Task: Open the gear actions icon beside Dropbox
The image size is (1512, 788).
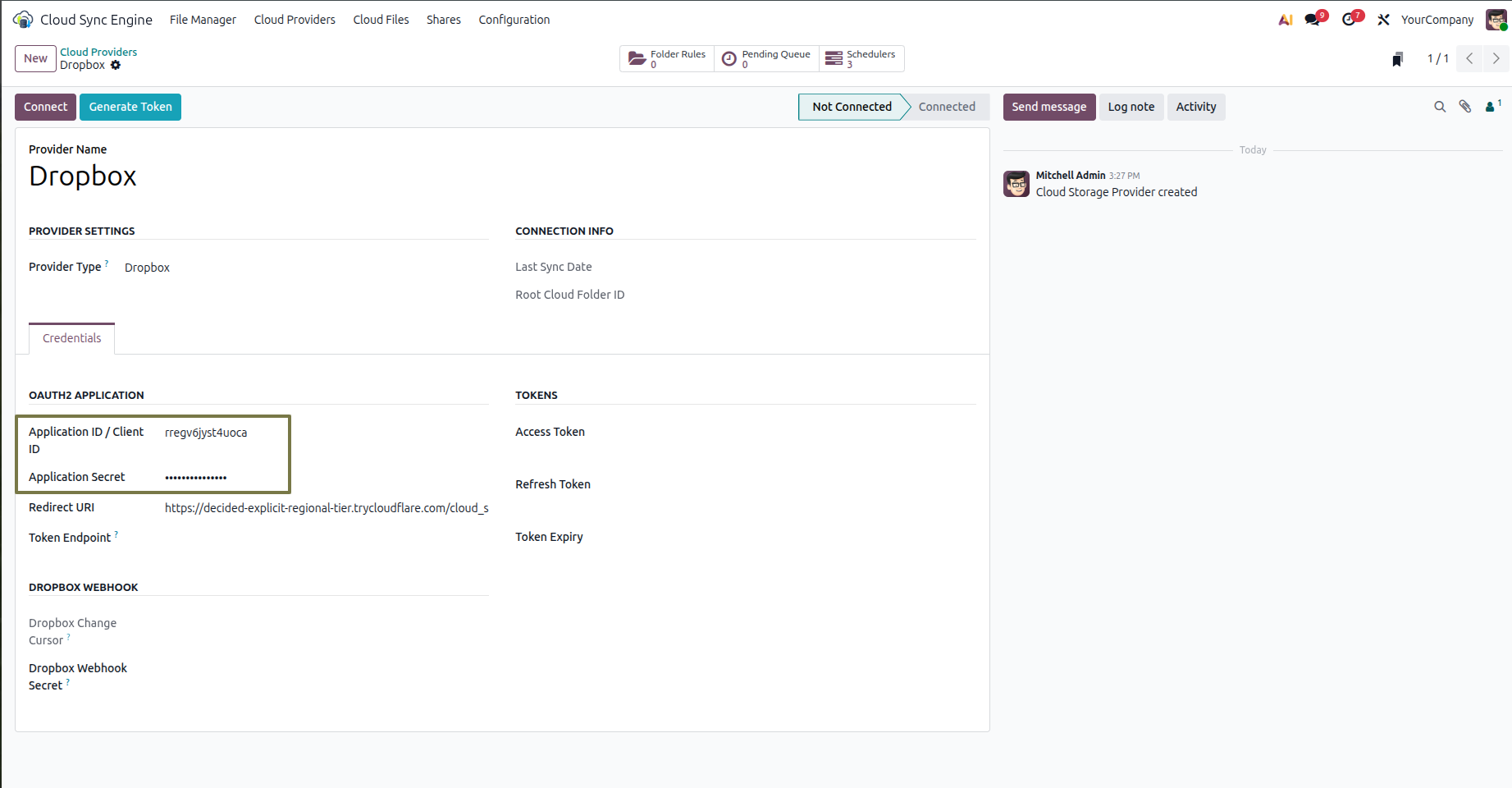Action: [116, 66]
